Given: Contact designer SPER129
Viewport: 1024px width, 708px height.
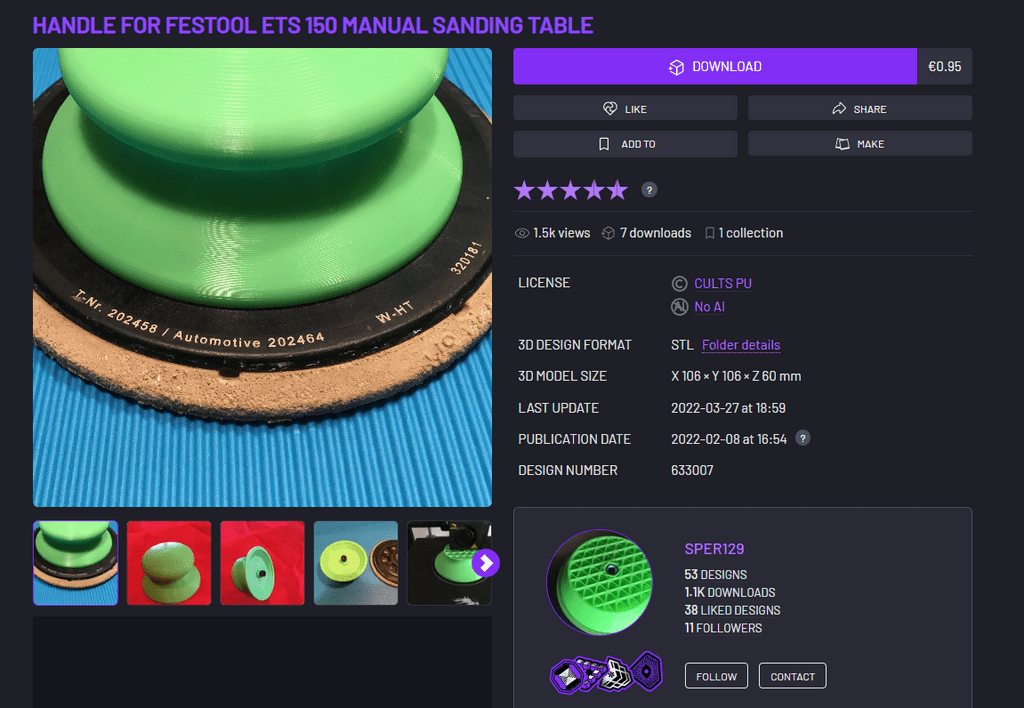Looking at the screenshot, I should (792, 676).
